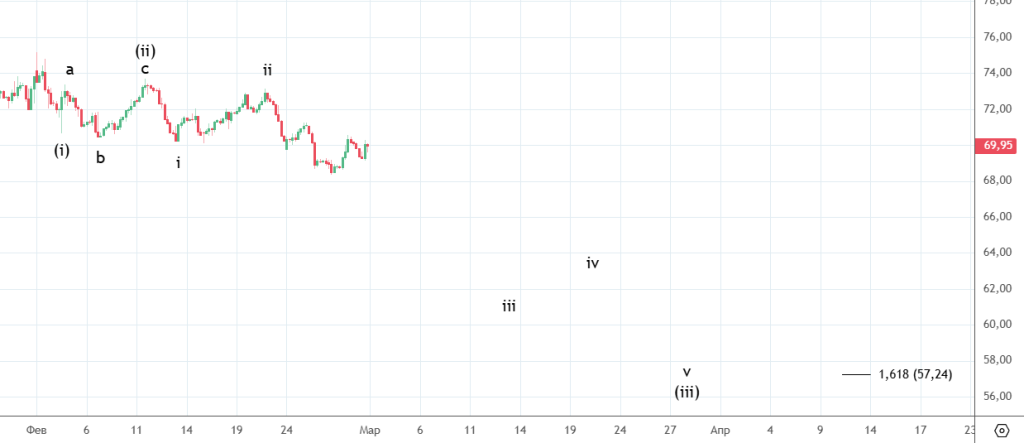Select the 'b' wave label
Screen dimensions: 1024x443
tap(100, 156)
